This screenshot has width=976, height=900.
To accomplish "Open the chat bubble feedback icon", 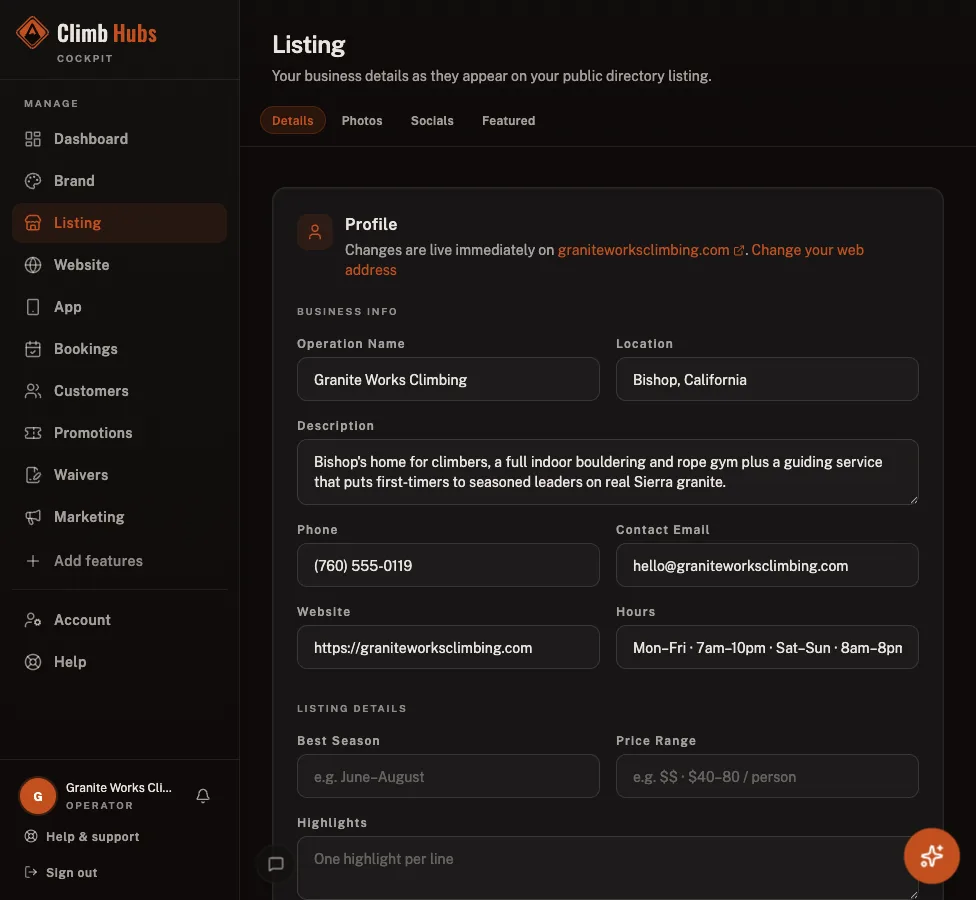I will (x=276, y=864).
